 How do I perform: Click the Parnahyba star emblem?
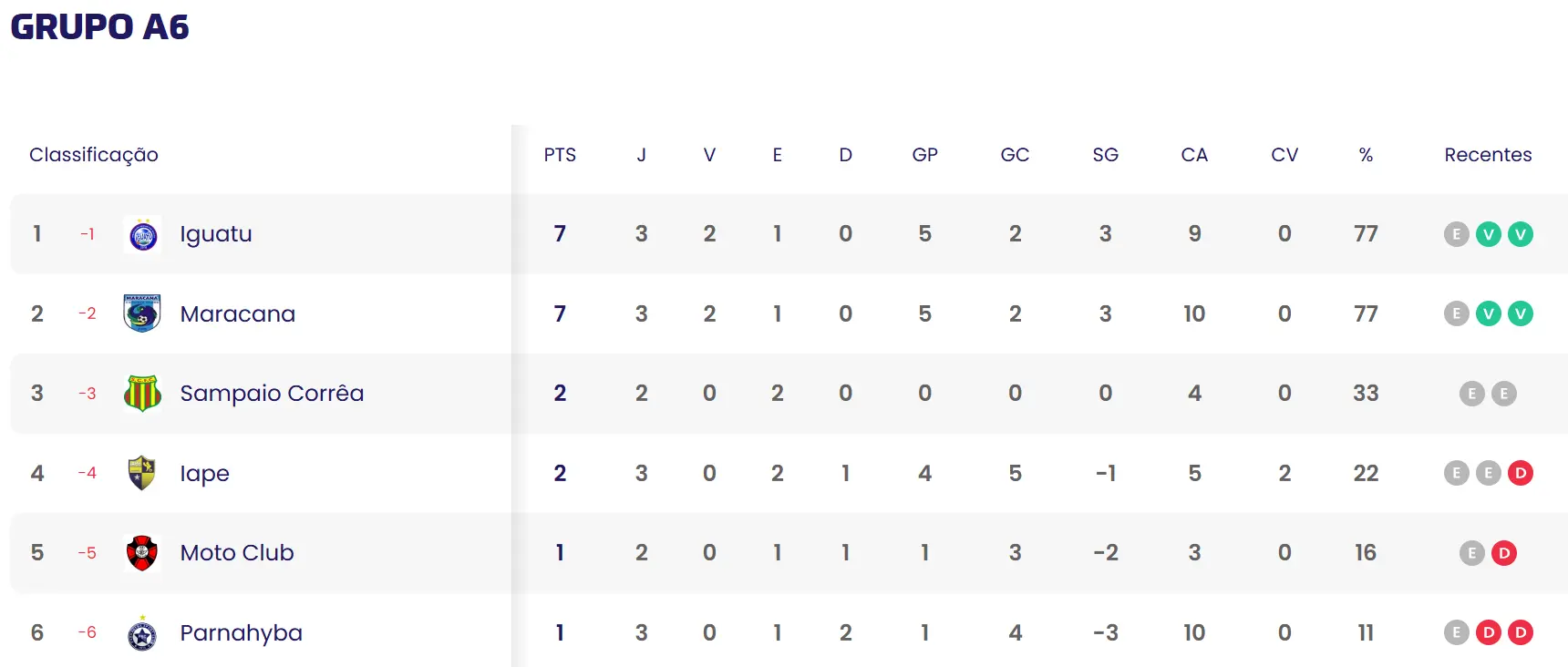pyautogui.click(x=142, y=634)
